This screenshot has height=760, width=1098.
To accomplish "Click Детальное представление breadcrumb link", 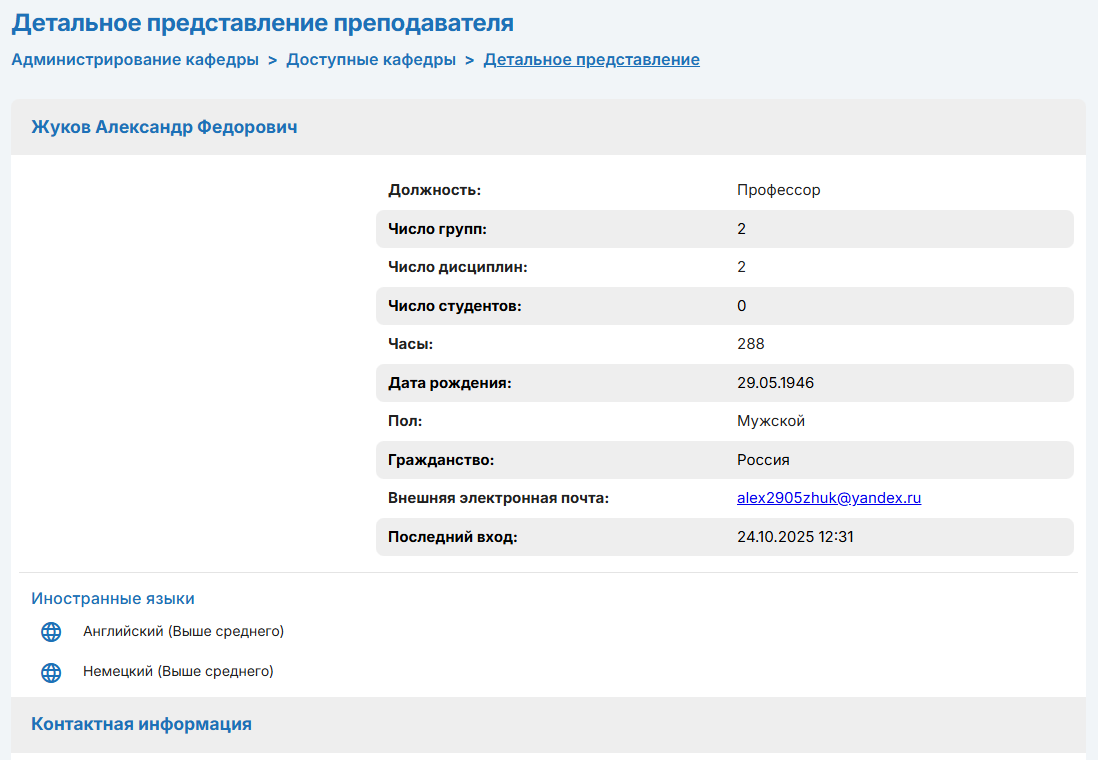I will [592, 60].
